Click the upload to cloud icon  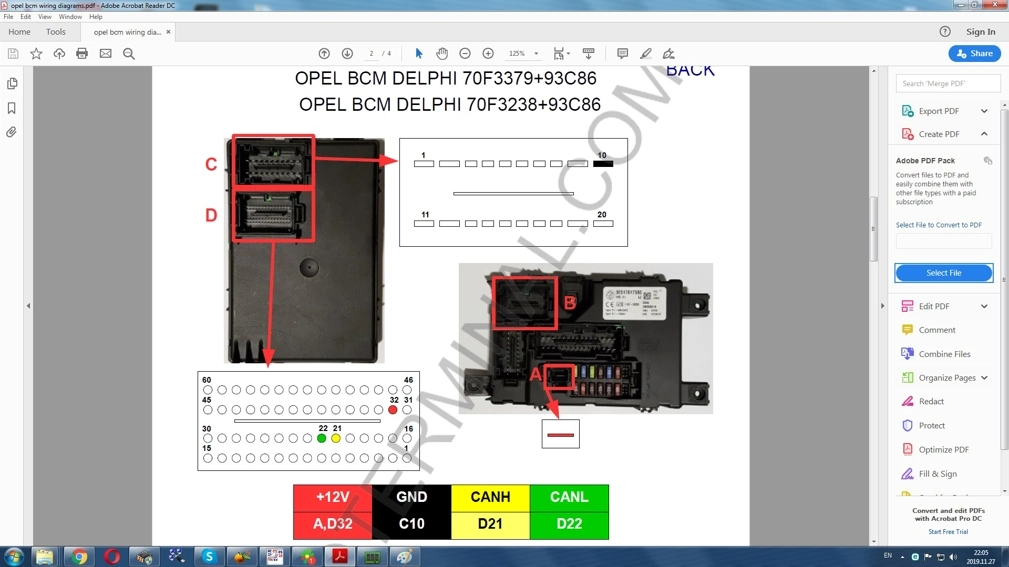click(59, 53)
